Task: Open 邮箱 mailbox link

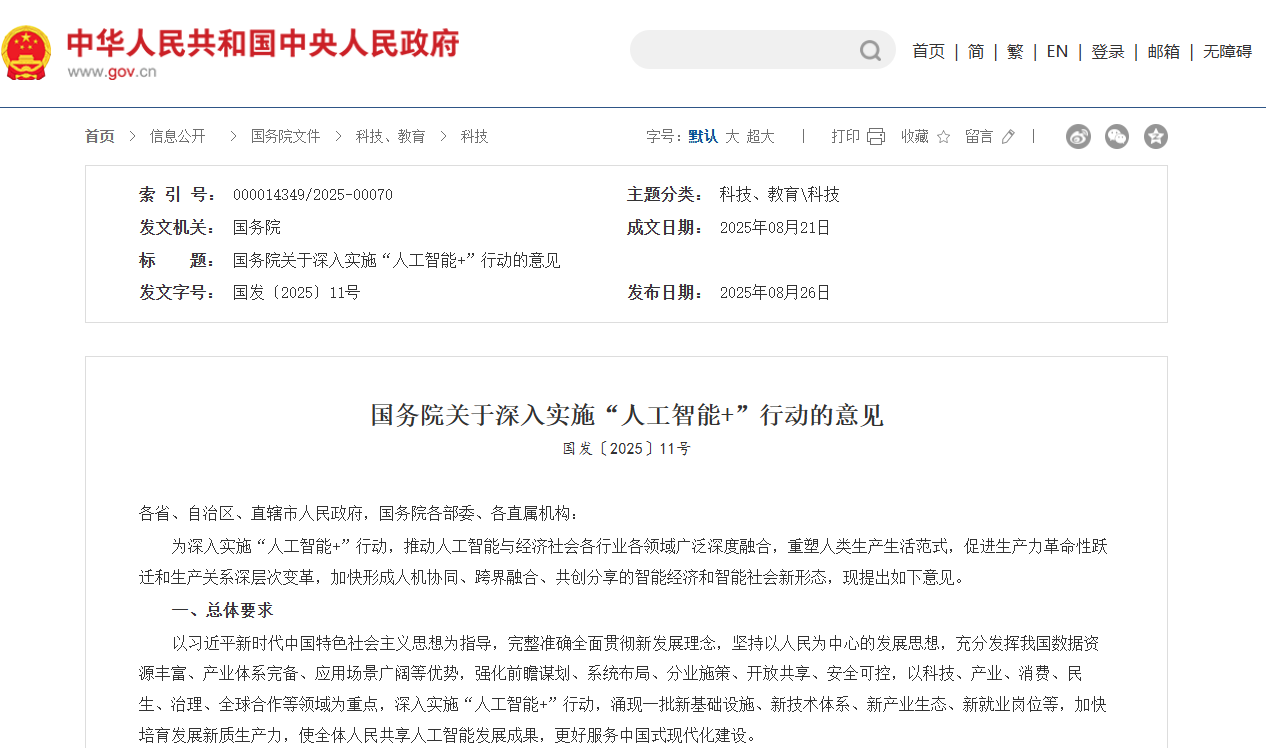Action: [x=1163, y=51]
